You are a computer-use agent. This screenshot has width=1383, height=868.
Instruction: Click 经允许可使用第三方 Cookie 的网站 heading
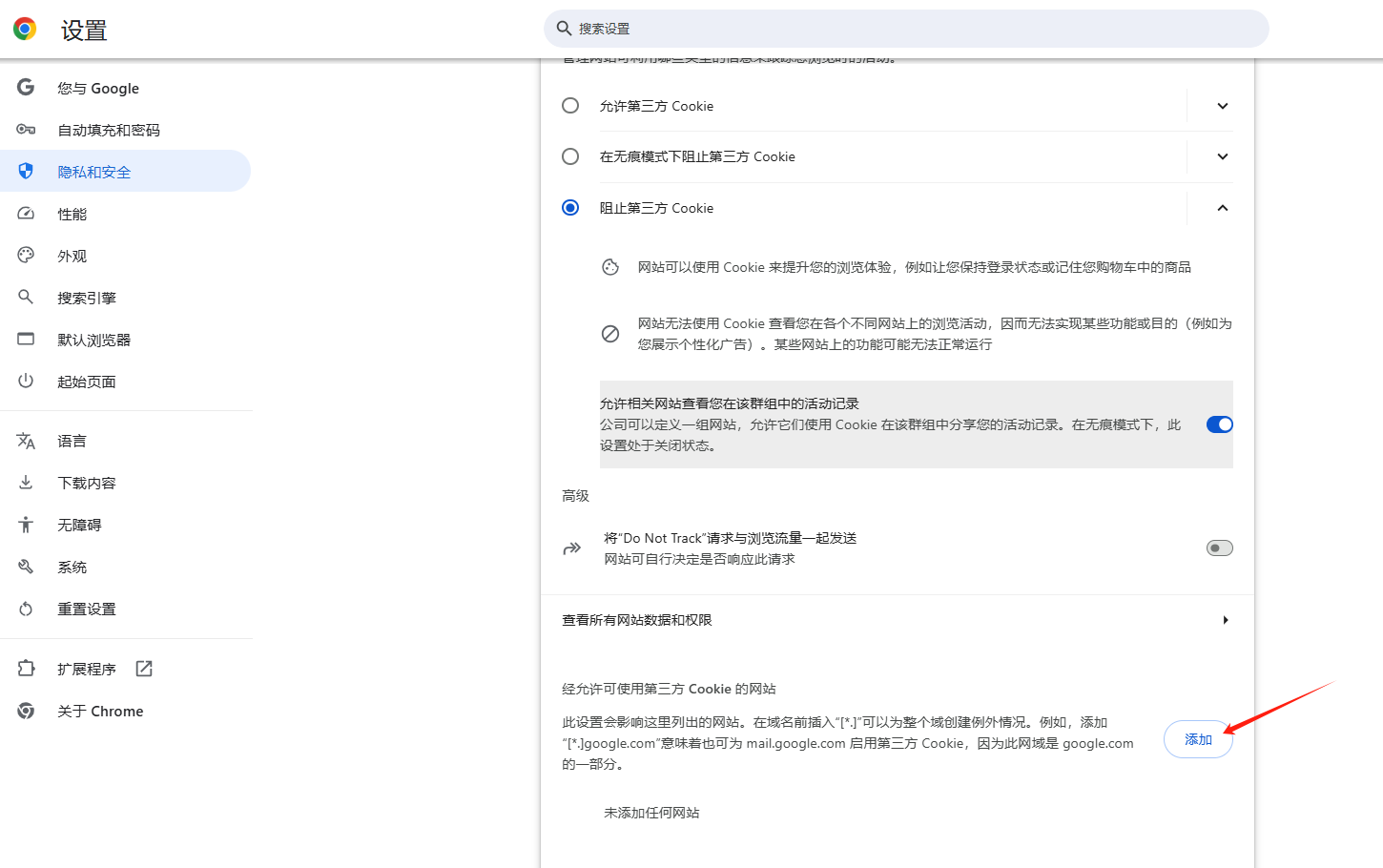(x=669, y=689)
